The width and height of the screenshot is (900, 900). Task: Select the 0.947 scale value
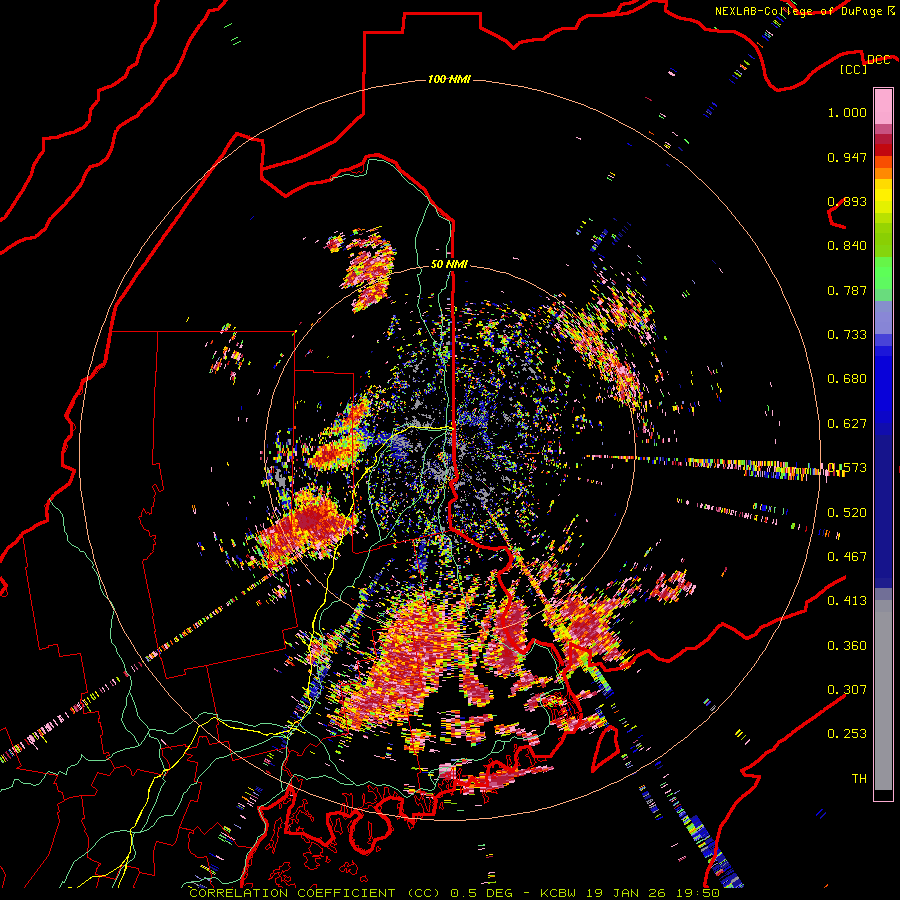point(847,157)
